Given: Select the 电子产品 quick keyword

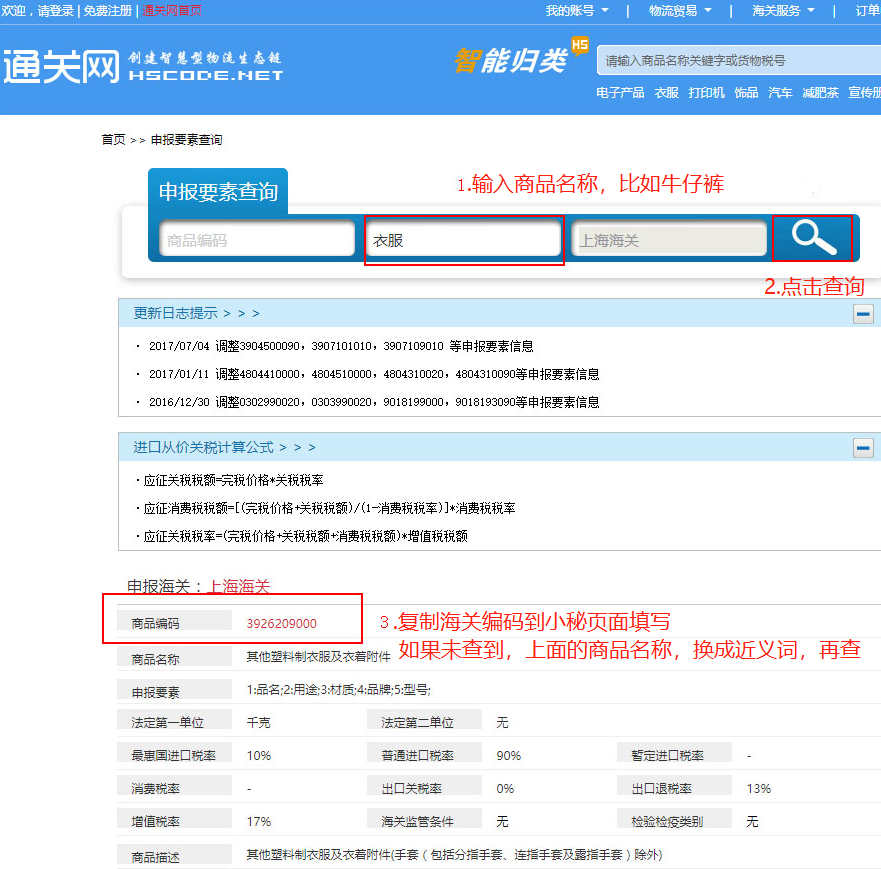Looking at the screenshot, I should point(620,93).
